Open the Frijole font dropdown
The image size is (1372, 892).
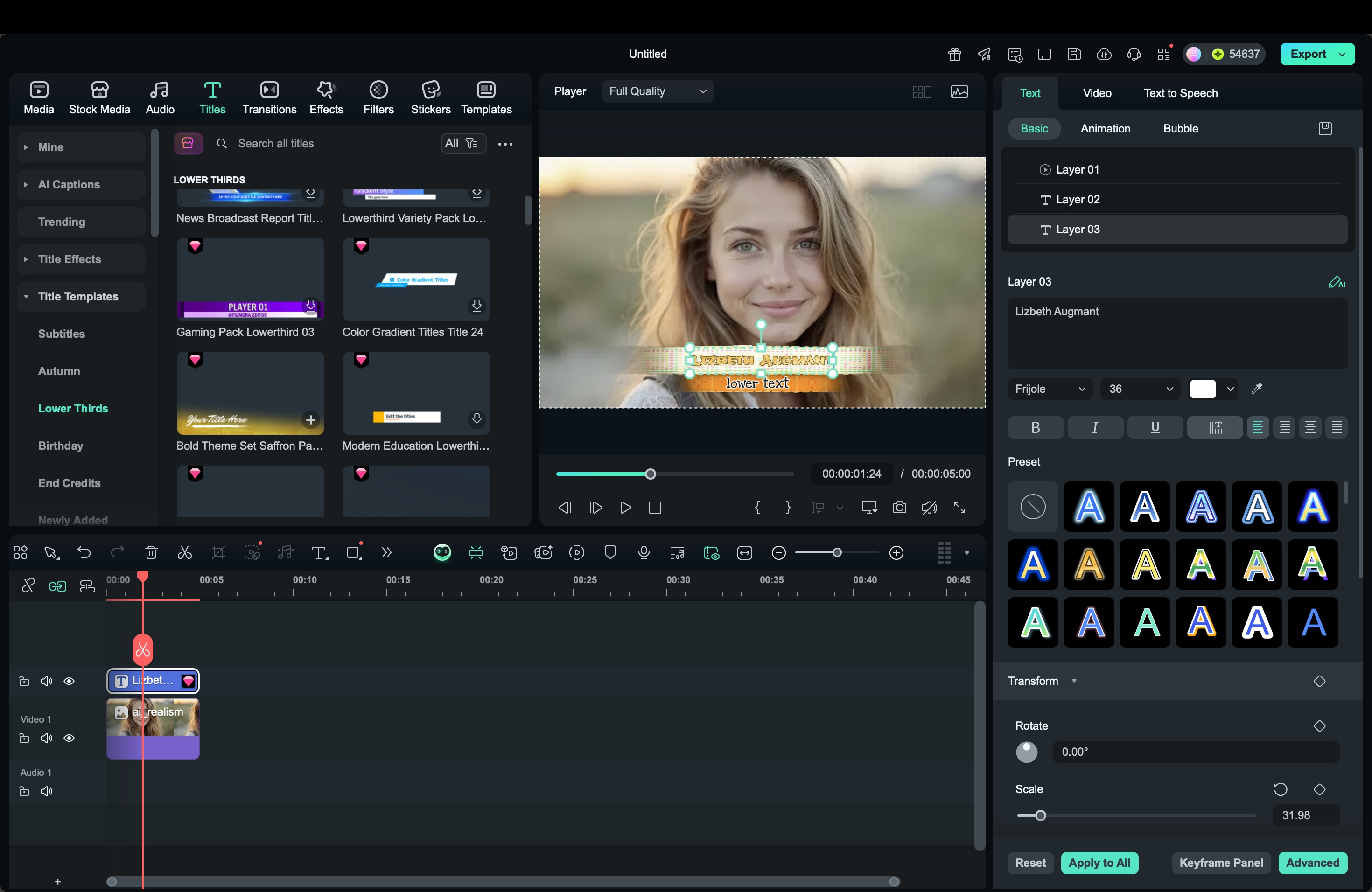pos(1049,389)
